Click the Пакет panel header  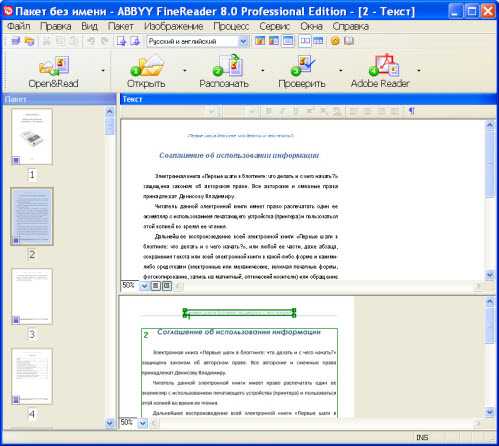(59, 99)
